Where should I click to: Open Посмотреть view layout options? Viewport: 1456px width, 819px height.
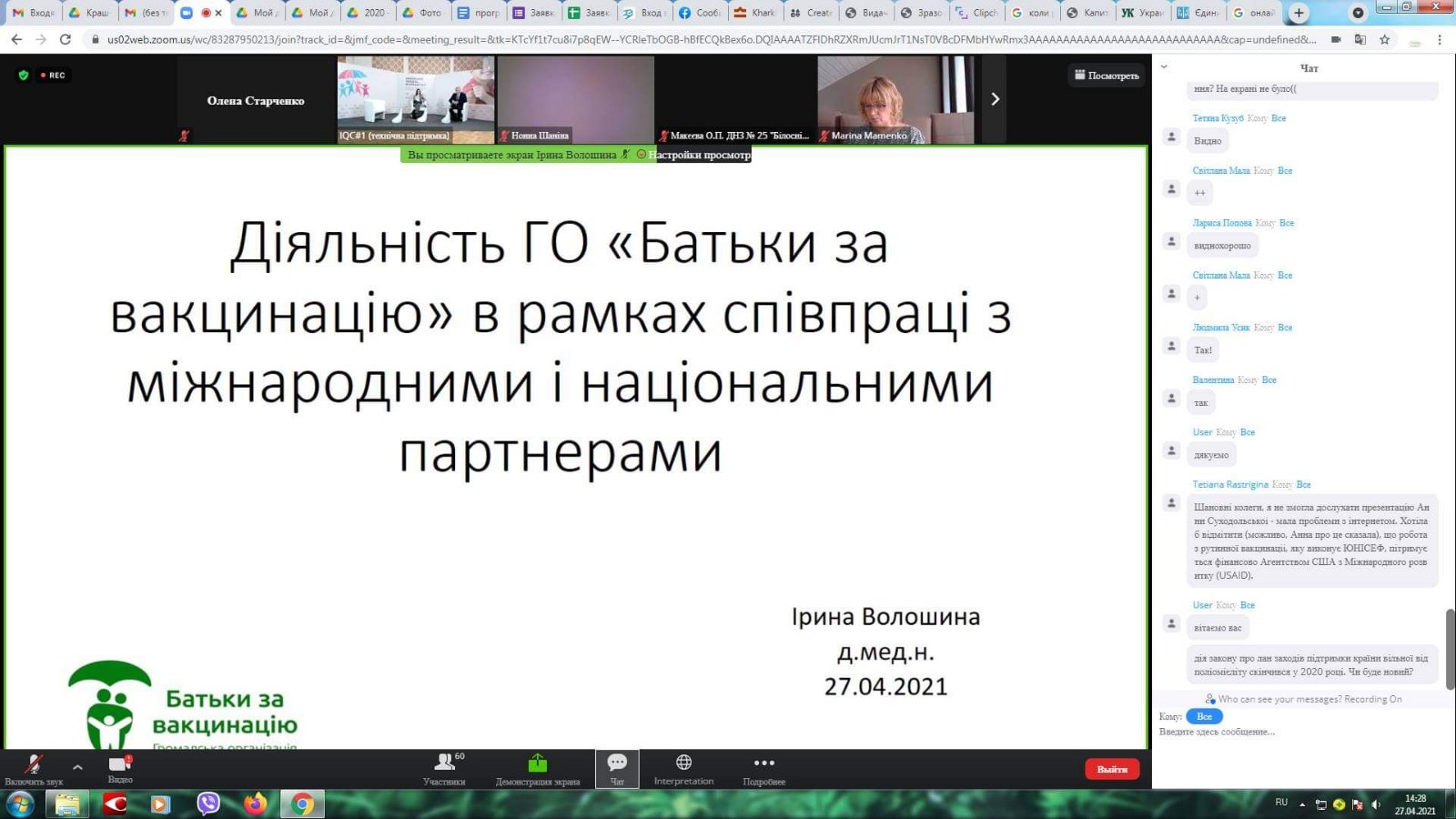1107,76
